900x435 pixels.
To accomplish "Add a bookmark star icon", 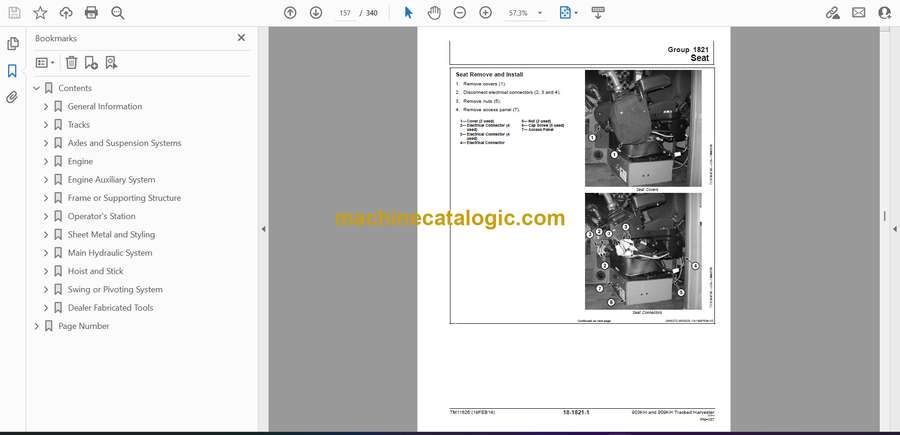I will tap(40, 13).
